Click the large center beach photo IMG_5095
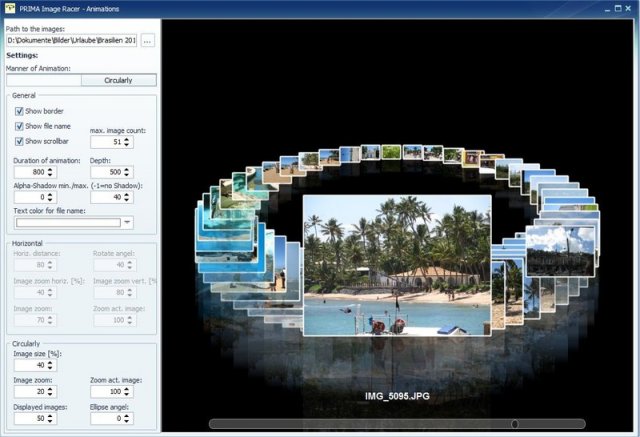The image size is (640, 437). (397, 265)
